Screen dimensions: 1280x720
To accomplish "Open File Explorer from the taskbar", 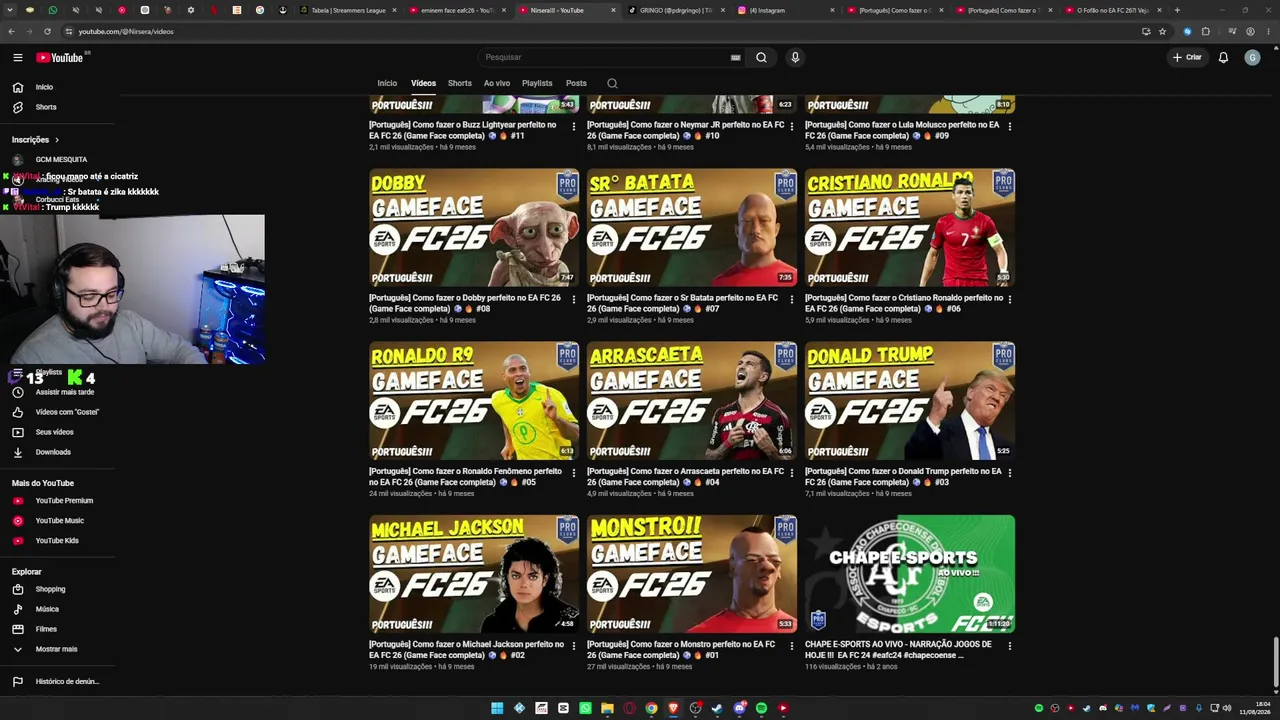I will (607, 708).
